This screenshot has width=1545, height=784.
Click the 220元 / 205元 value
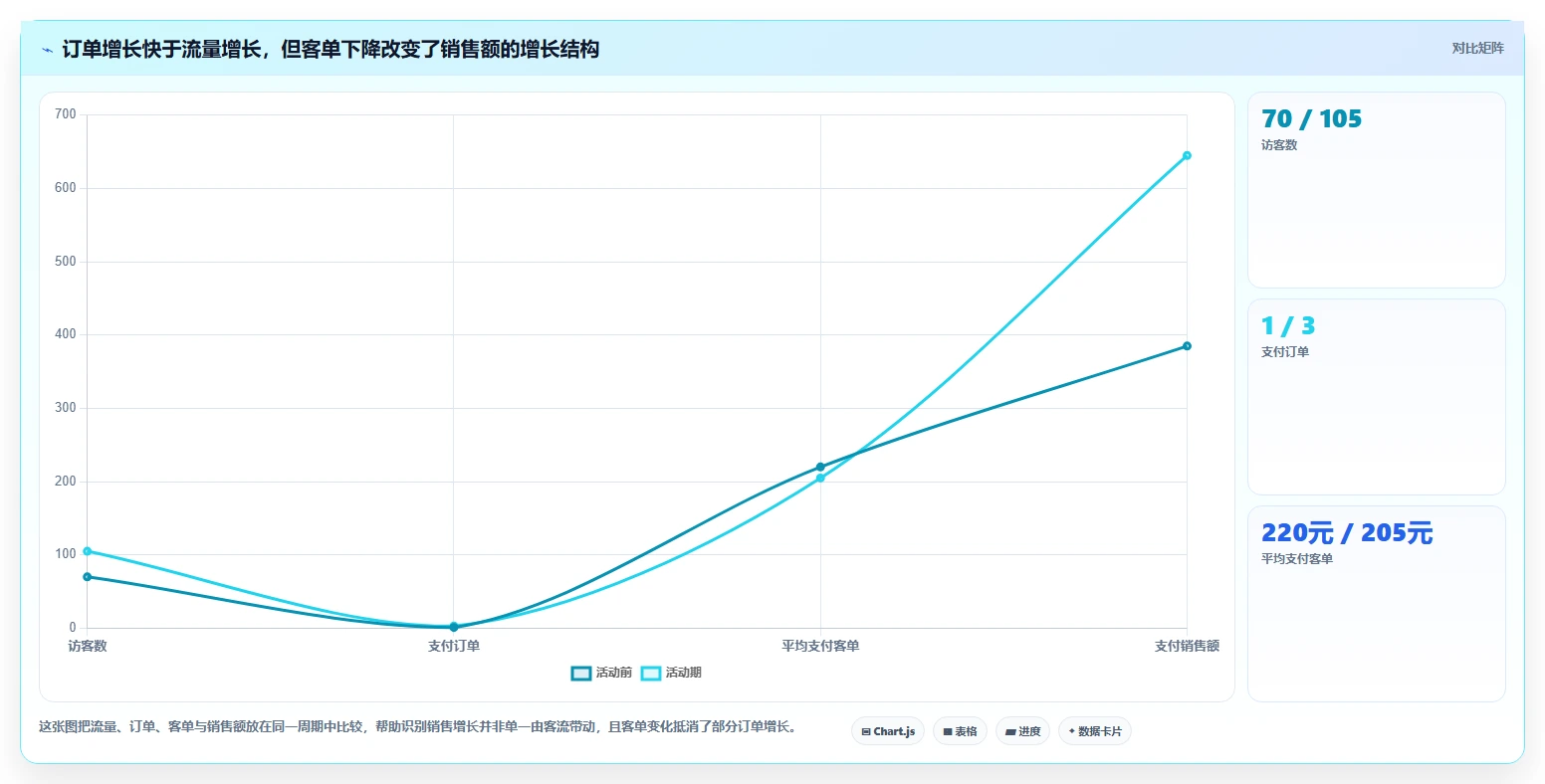[1347, 533]
